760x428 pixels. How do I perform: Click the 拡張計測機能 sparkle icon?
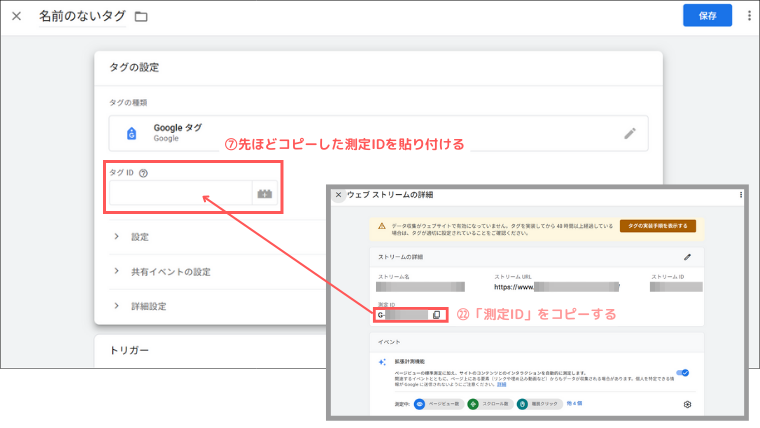pyautogui.click(x=382, y=362)
